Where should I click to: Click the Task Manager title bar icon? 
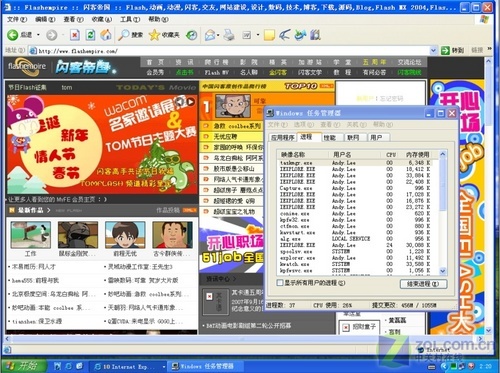point(270,113)
